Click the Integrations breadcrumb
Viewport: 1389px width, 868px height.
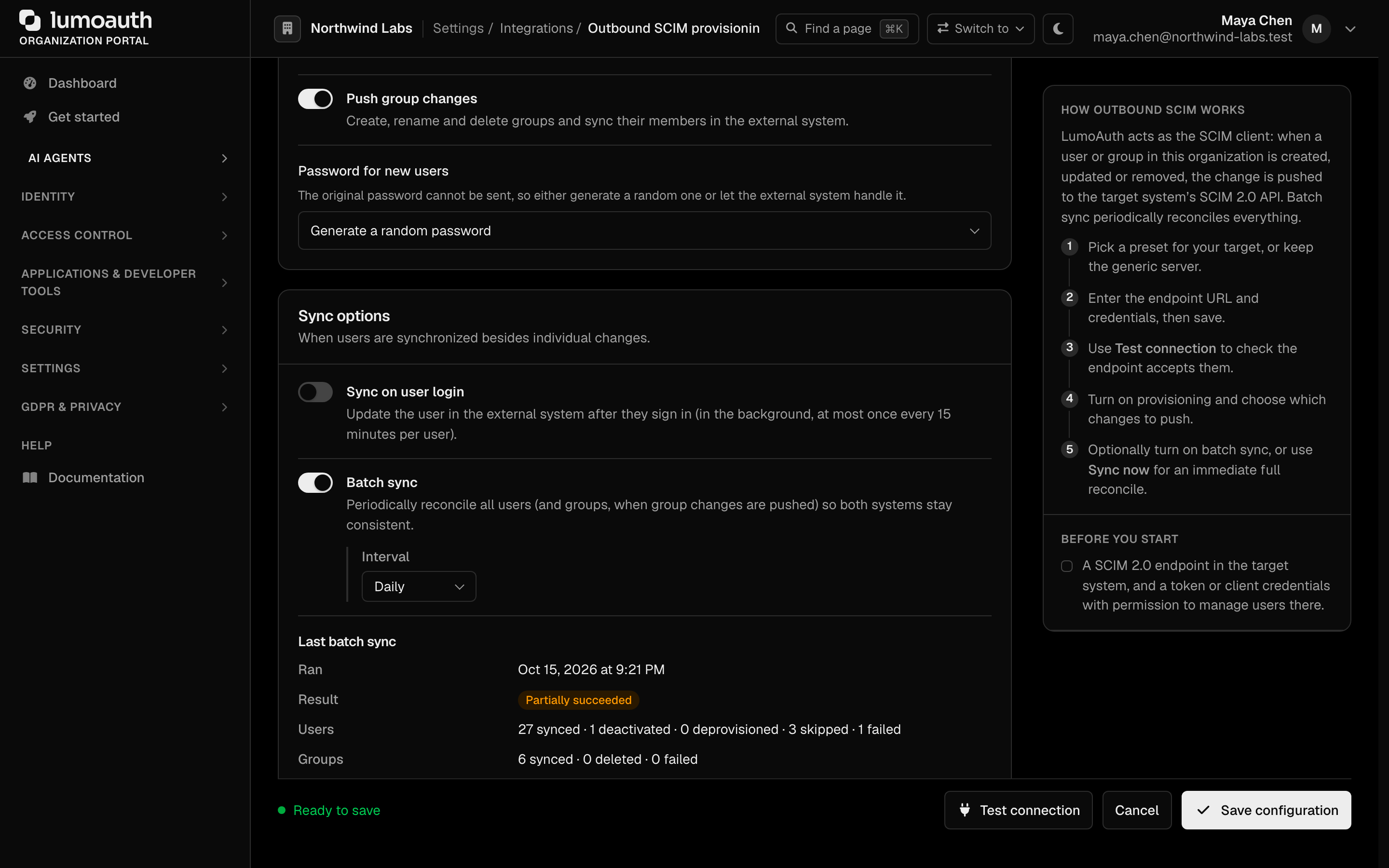click(x=536, y=28)
